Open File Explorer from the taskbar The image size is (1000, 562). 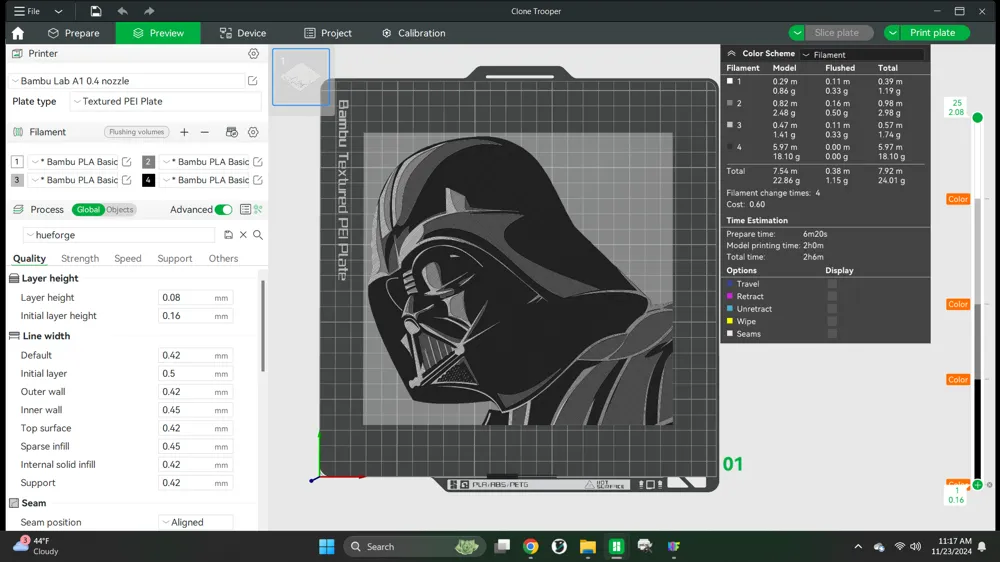tap(587, 546)
